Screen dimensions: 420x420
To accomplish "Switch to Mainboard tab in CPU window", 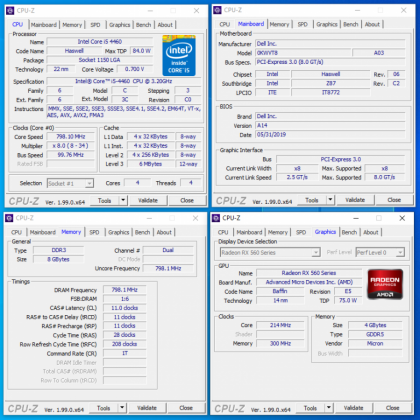I will 44,25.
